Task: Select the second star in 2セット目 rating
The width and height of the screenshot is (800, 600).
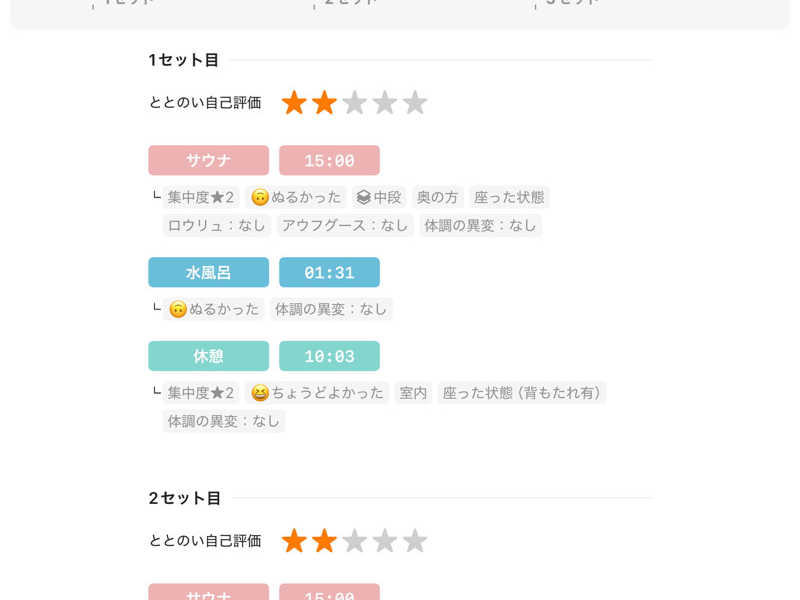Action: point(324,541)
